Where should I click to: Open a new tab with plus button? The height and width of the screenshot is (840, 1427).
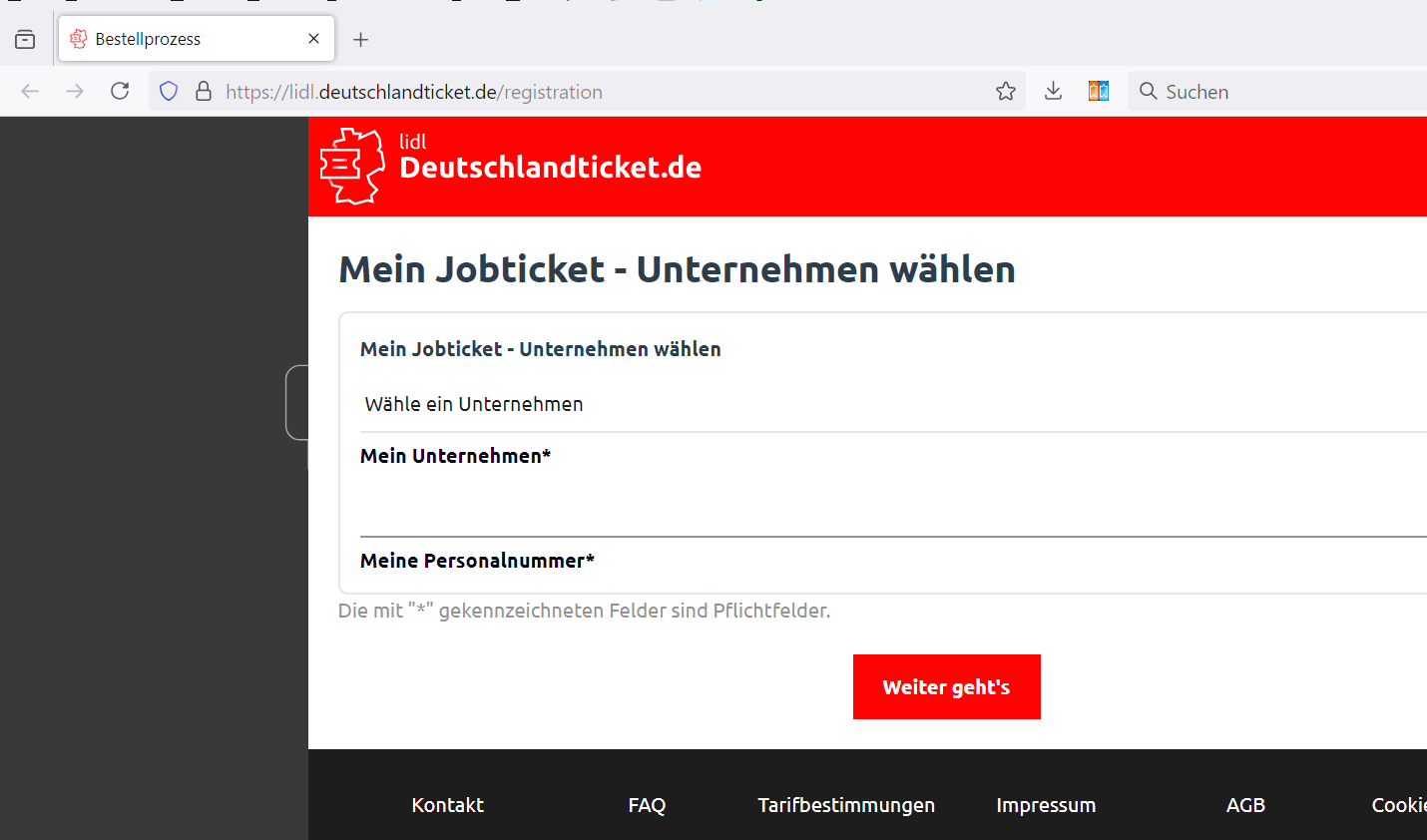[x=361, y=39]
